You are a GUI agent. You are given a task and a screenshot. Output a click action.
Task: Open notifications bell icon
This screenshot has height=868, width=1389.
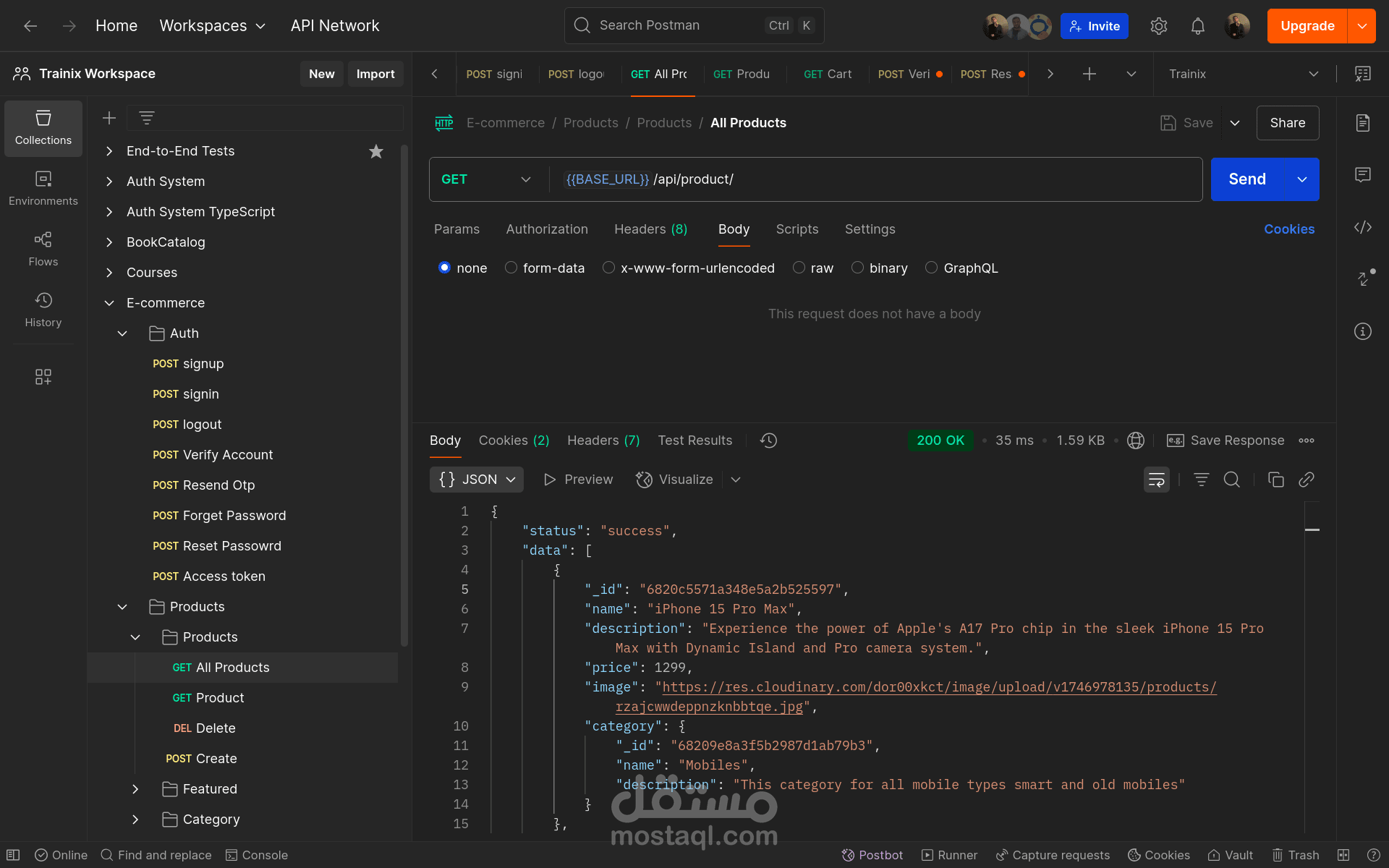[1198, 26]
